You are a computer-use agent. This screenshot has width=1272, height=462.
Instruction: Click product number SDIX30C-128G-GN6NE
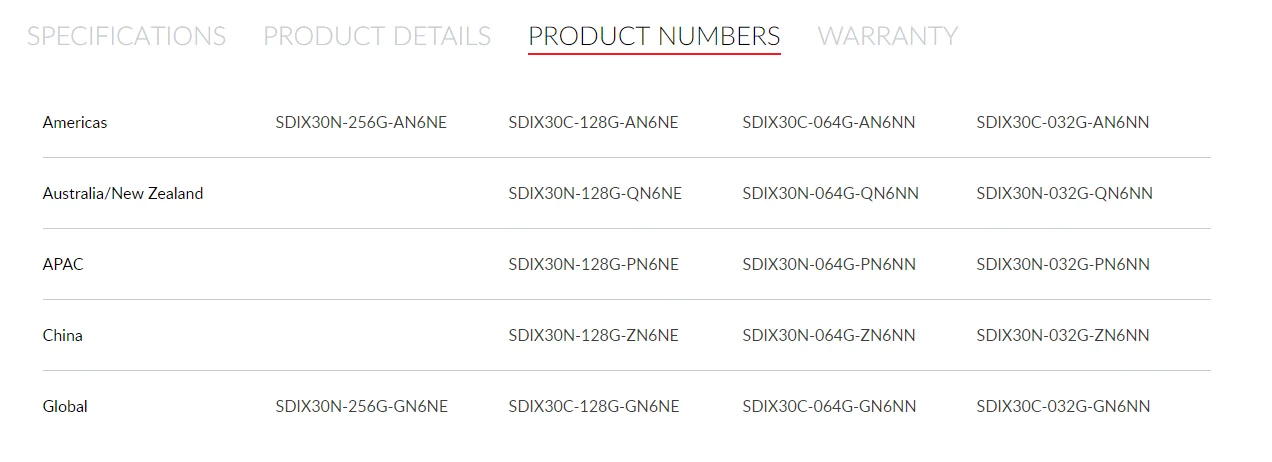[x=593, y=406]
